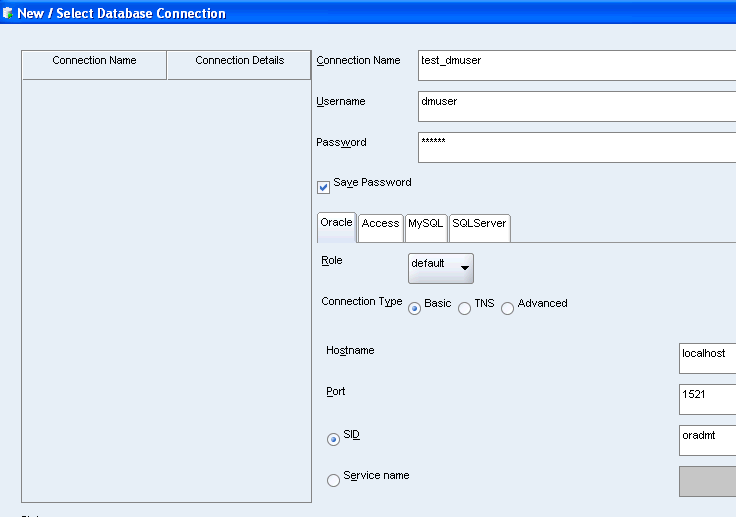Viewport: 736px width, 517px height.
Task: Click the Password input field
Action: tap(576, 147)
